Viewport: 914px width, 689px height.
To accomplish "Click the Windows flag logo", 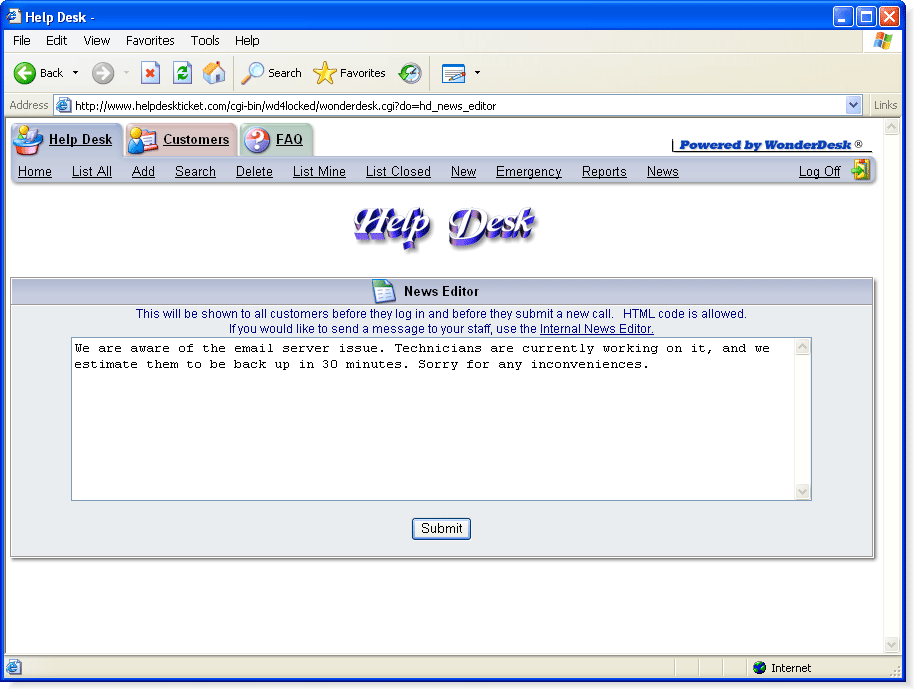I will click(x=883, y=41).
